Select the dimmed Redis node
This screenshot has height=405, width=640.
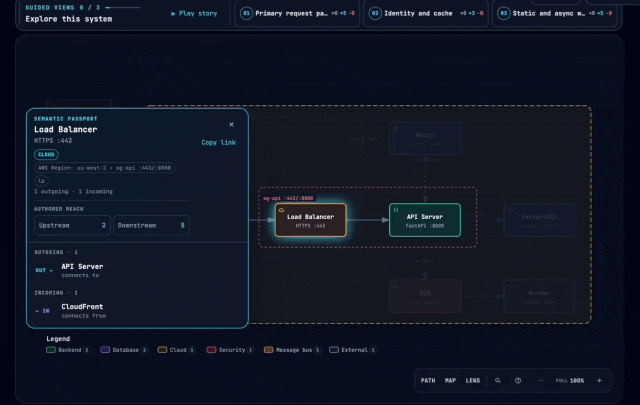click(x=425, y=138)
